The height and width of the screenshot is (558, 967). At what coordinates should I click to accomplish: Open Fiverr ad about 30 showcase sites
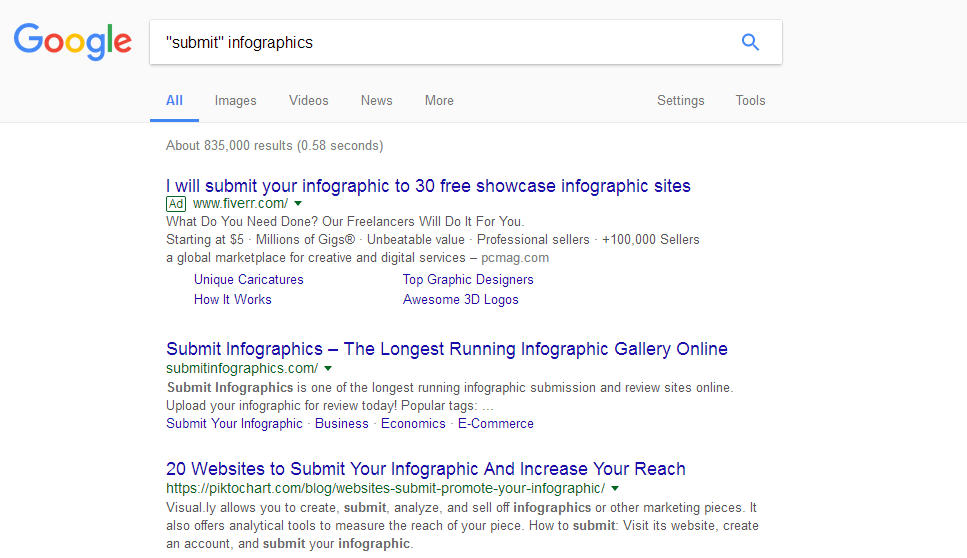coord(428,186)
